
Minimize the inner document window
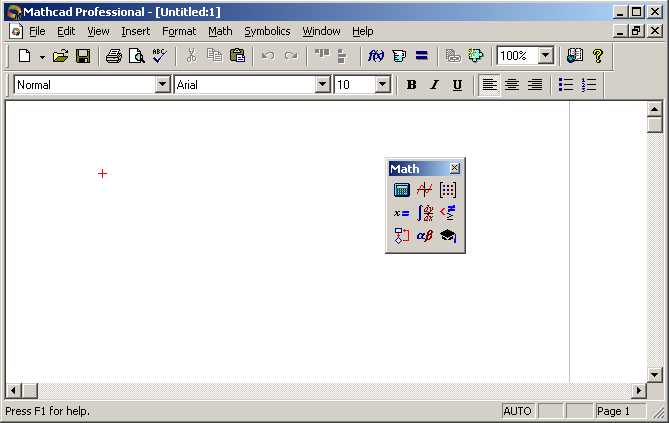(x=620, y=31)
